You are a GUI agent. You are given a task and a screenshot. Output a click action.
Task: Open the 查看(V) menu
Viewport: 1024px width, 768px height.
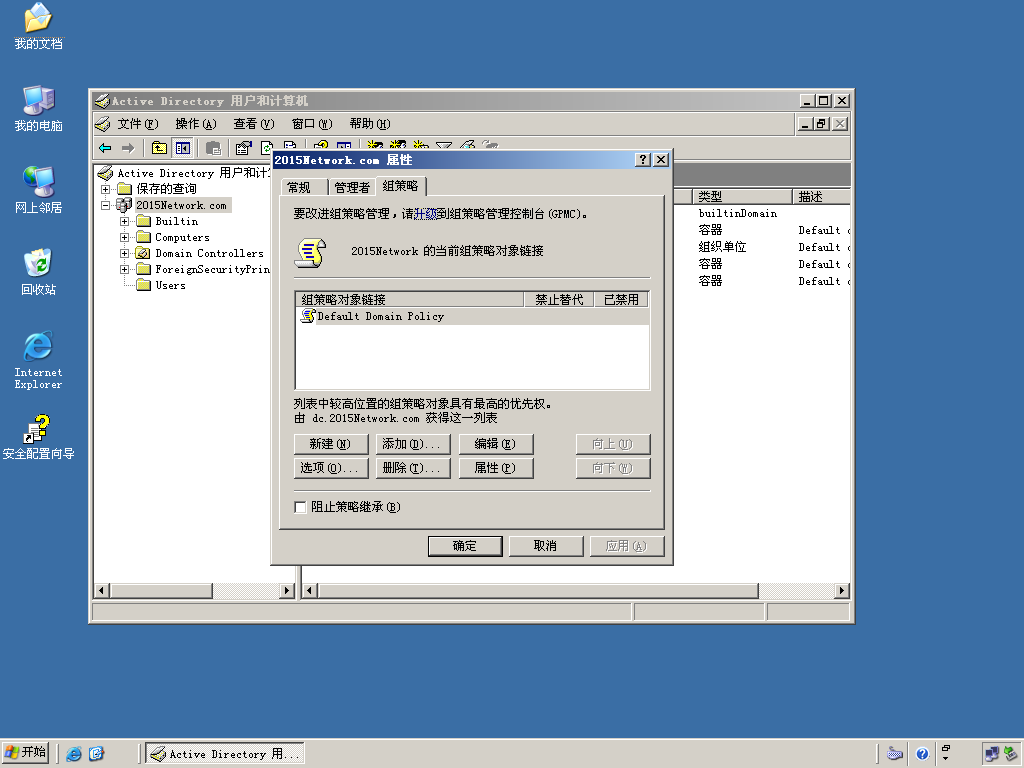click(x=253, y=123)
